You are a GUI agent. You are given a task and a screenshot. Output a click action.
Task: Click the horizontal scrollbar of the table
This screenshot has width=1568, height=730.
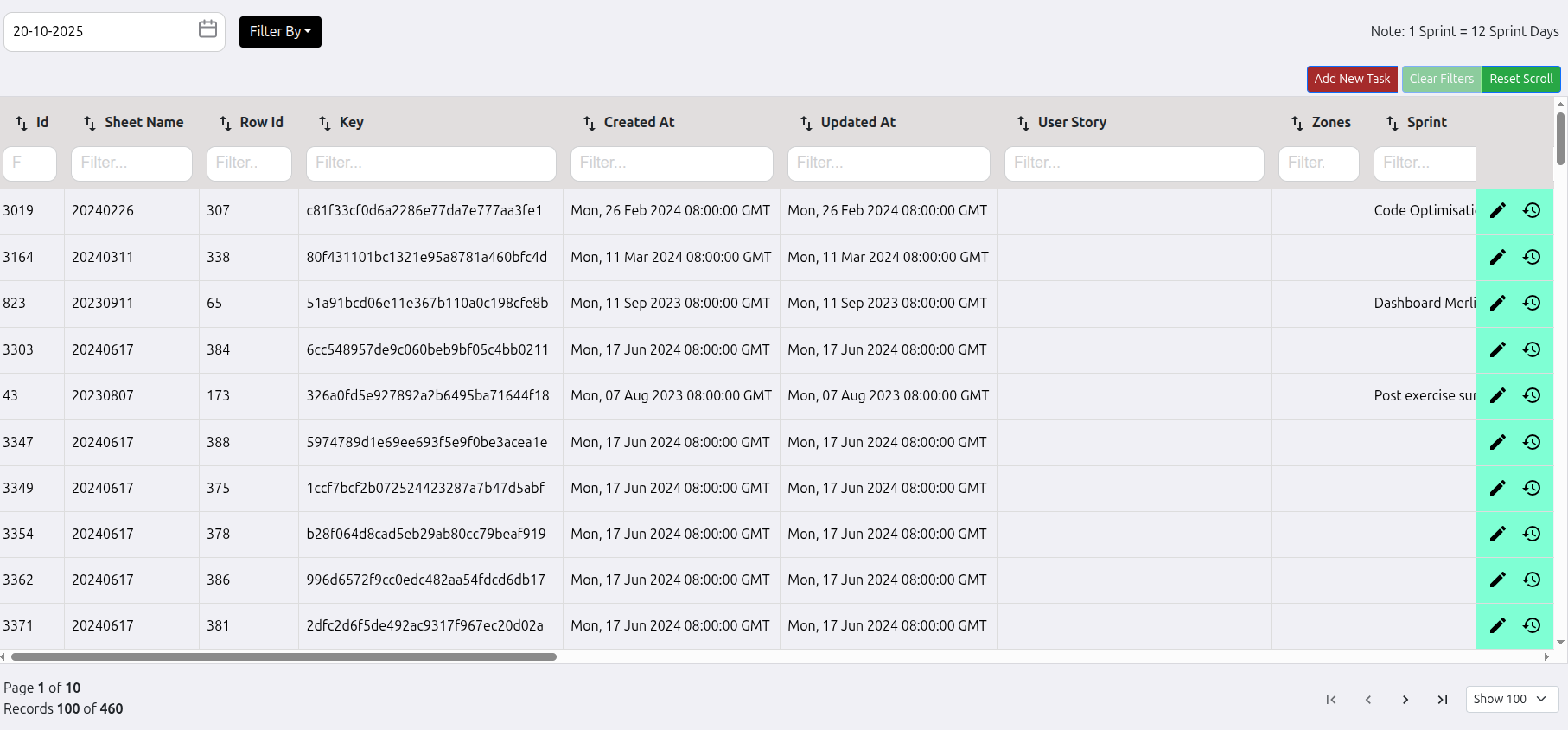tap(284, 657)
